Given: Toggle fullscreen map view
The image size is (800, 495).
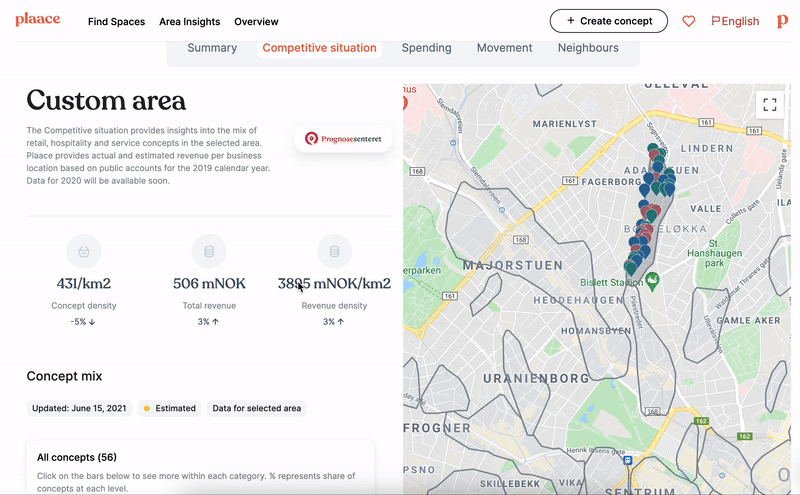Looking at the screenshot, I should pos(769,104).
